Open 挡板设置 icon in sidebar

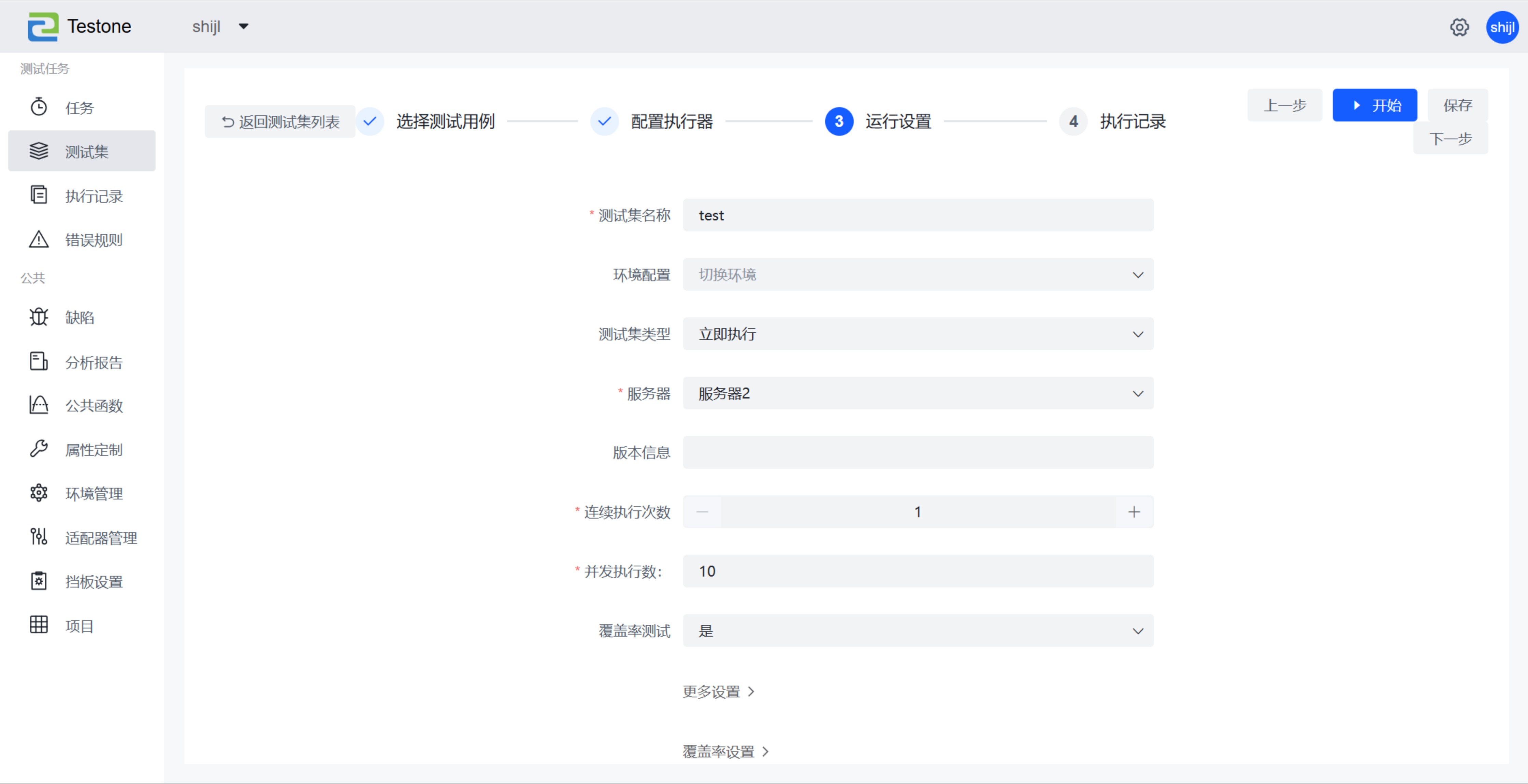pos(39,581)
